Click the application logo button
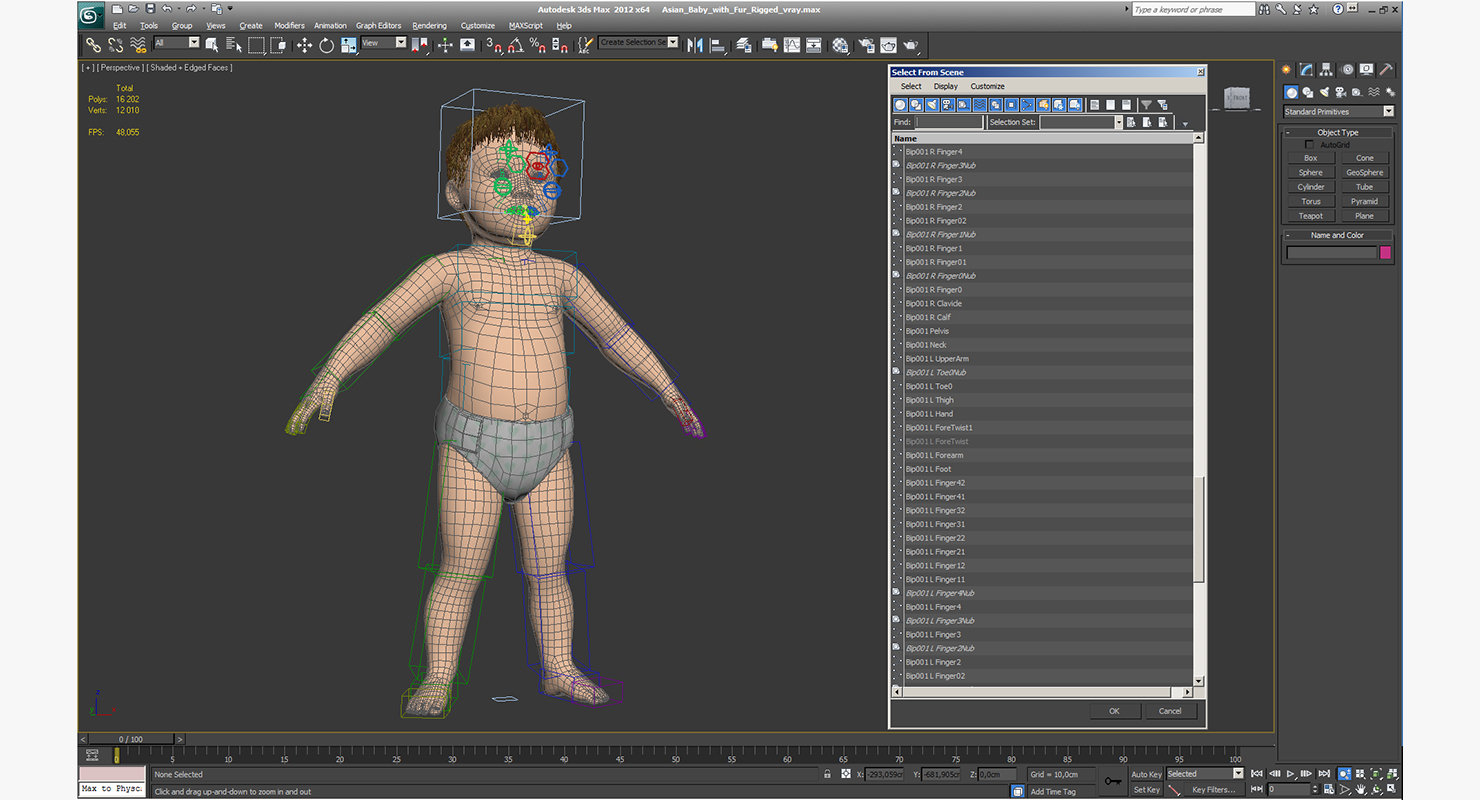Image resolution: width=1480 pixels, height=800 pixels. (x=91, y=16)
